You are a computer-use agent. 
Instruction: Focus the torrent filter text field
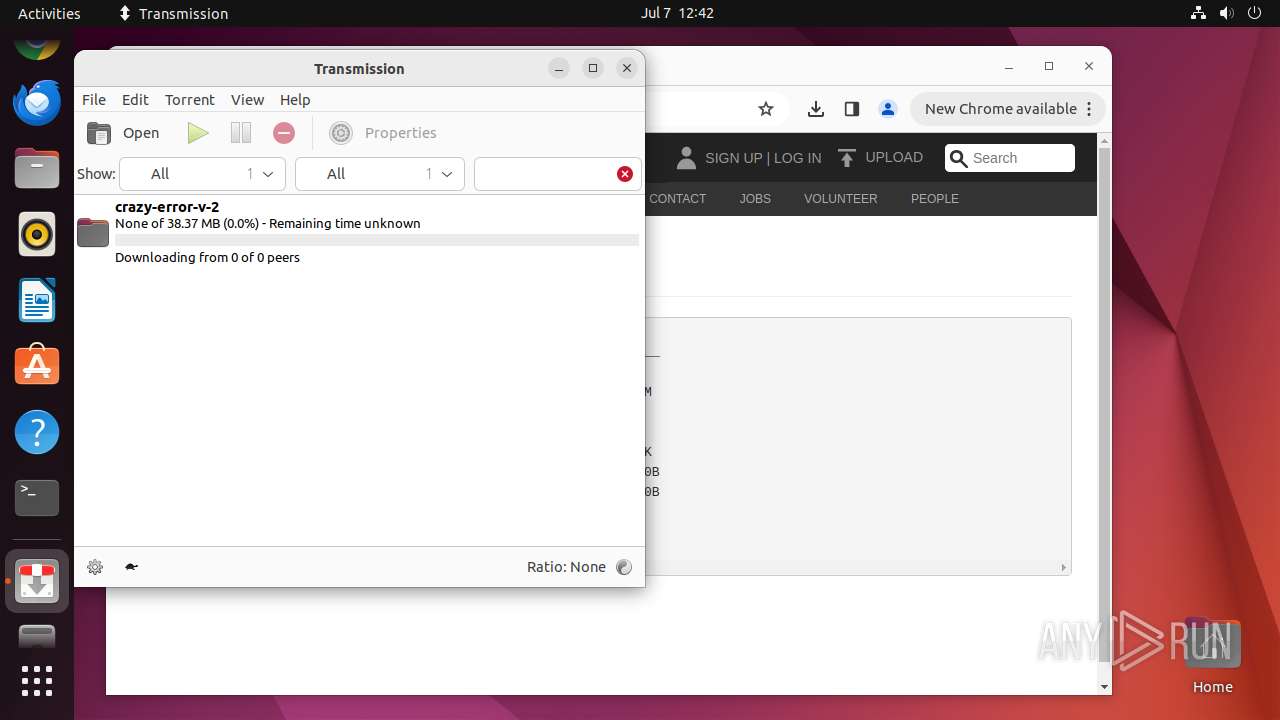[x=545, y=174]
